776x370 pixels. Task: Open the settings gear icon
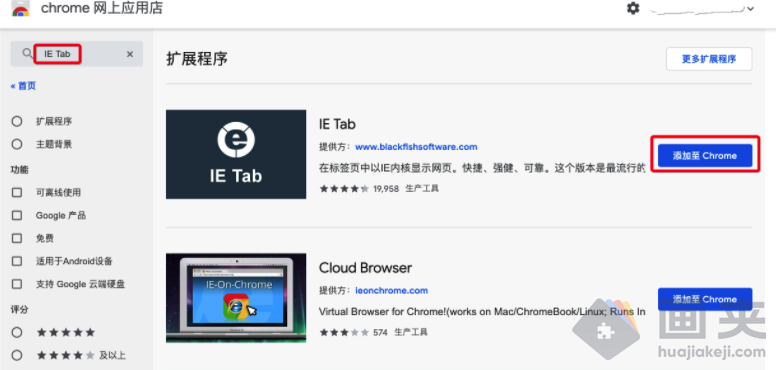tap(633, 8)
